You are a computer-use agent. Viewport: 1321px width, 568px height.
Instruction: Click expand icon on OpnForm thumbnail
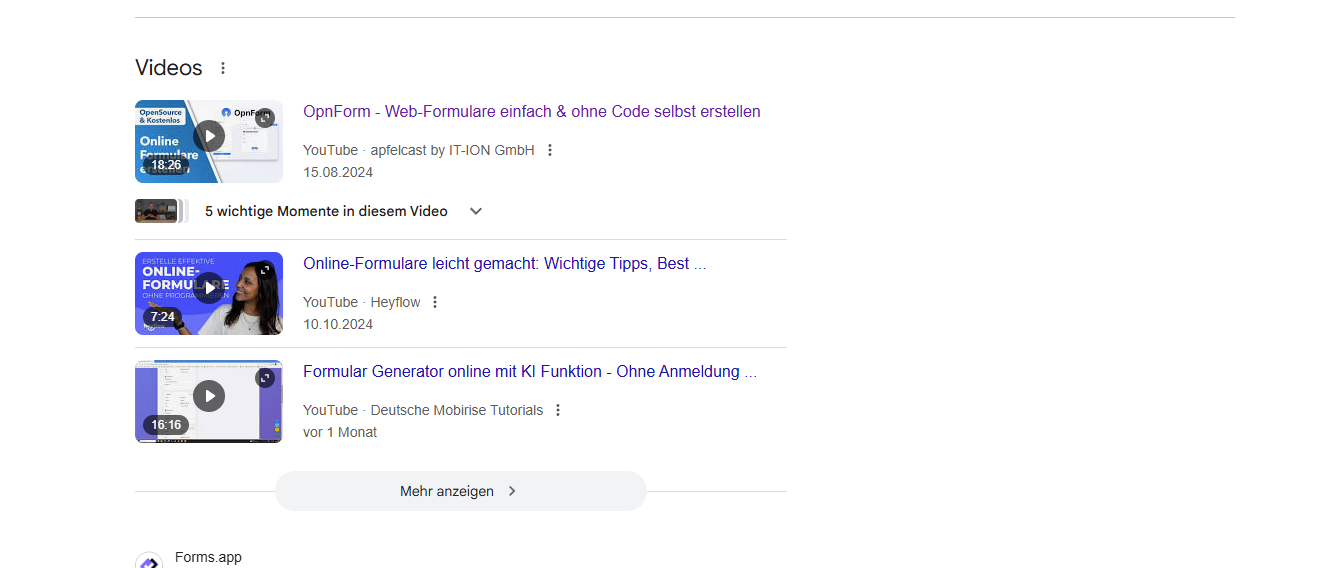coord(265,117)
